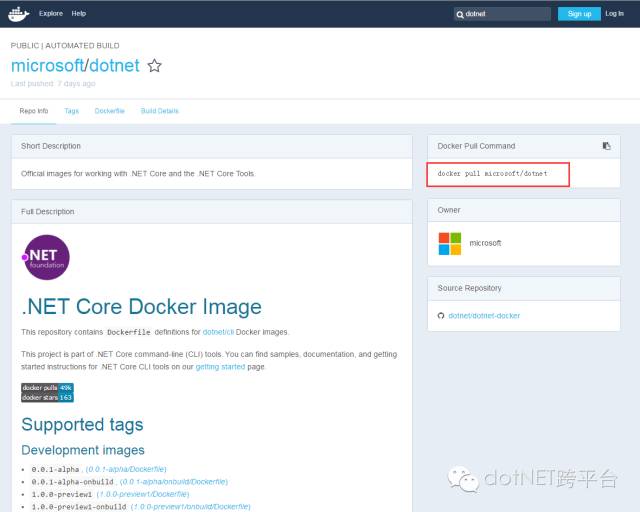This screenshot has width=640, height=512.
Task: Click the Docker Pull Command header text
Action: click(x=476, y=146)
